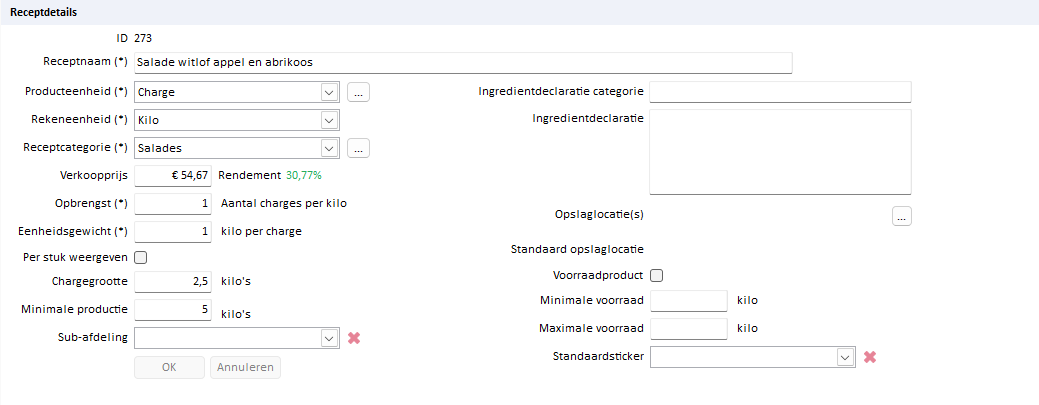Expand the Receptcategorie dropdown showing Salades

click(237, 148)
